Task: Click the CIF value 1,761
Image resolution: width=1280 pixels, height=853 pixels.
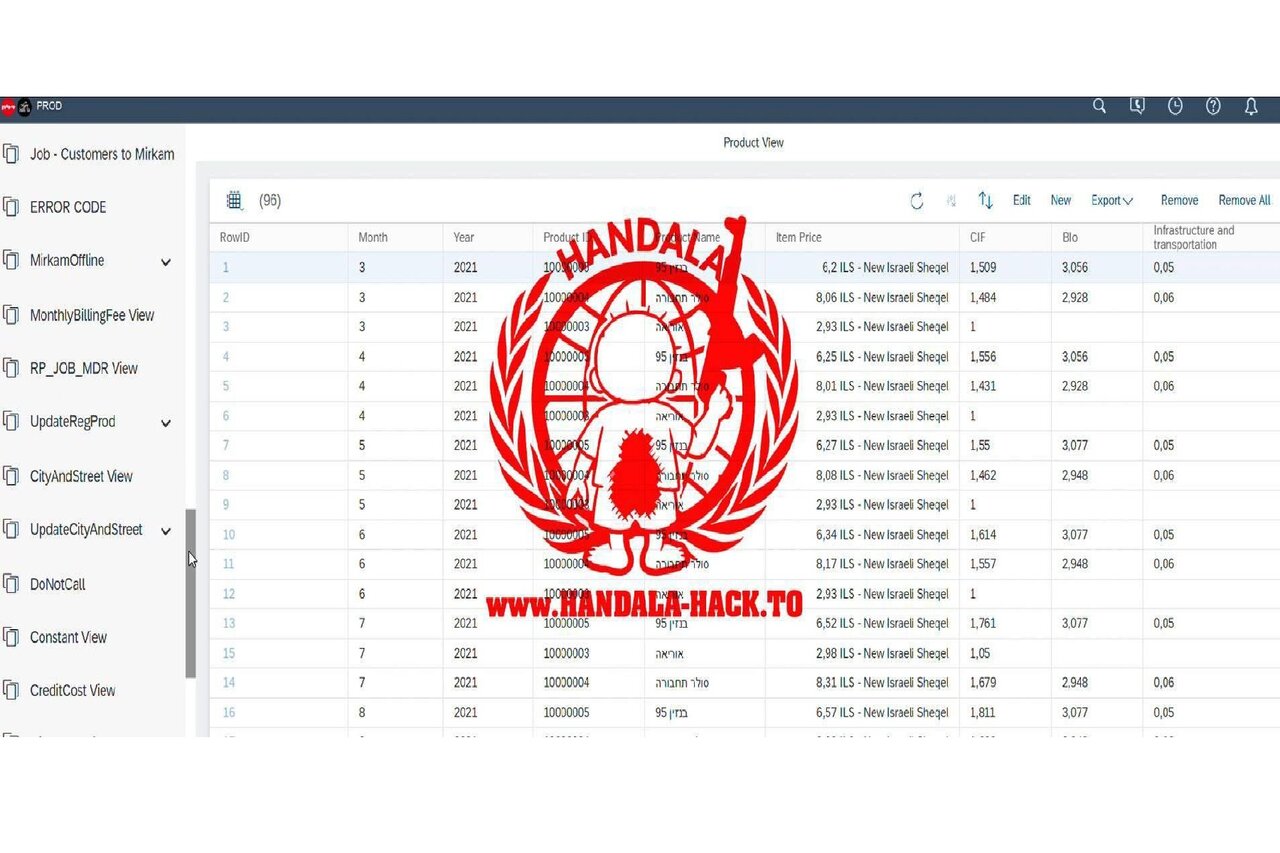Action: (x=983, y=623)
